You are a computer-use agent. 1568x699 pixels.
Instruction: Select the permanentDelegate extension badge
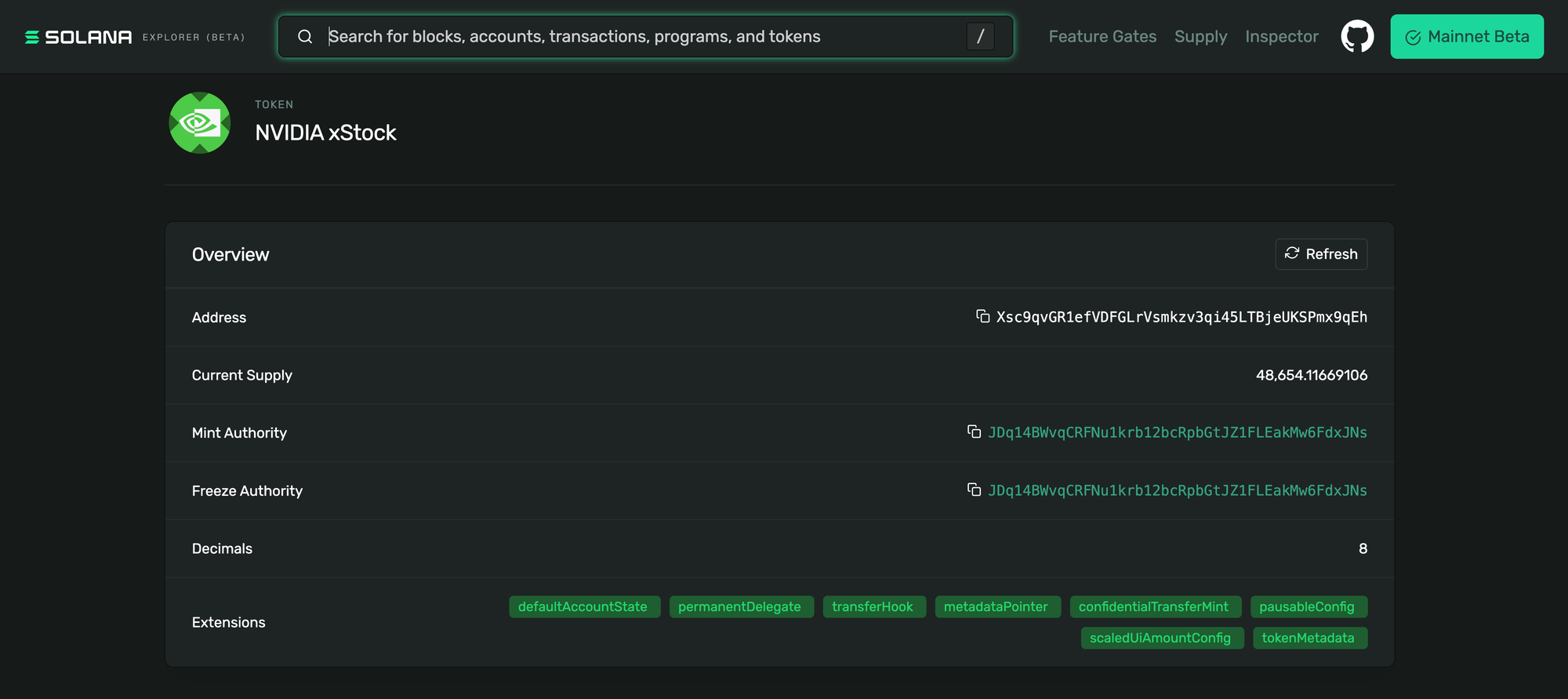pyautogui.click(x=741, y=606)
